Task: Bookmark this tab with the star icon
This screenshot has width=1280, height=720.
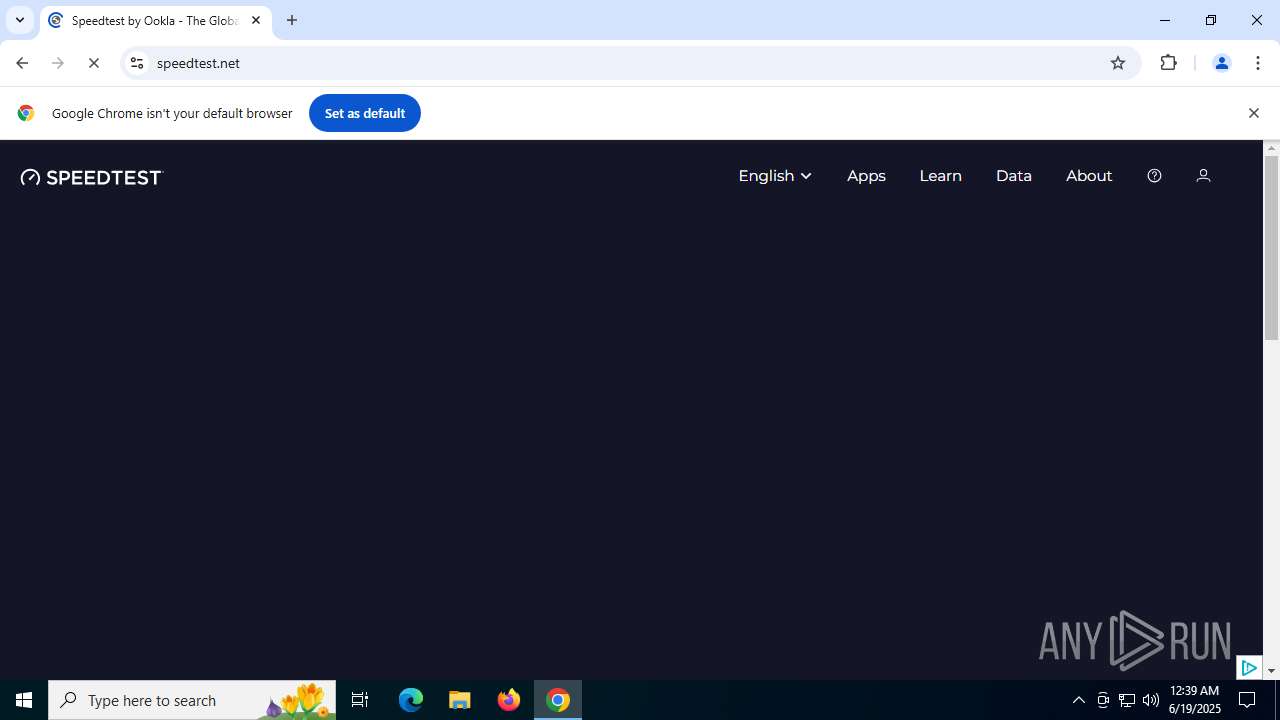Action: pos(1118,63)
